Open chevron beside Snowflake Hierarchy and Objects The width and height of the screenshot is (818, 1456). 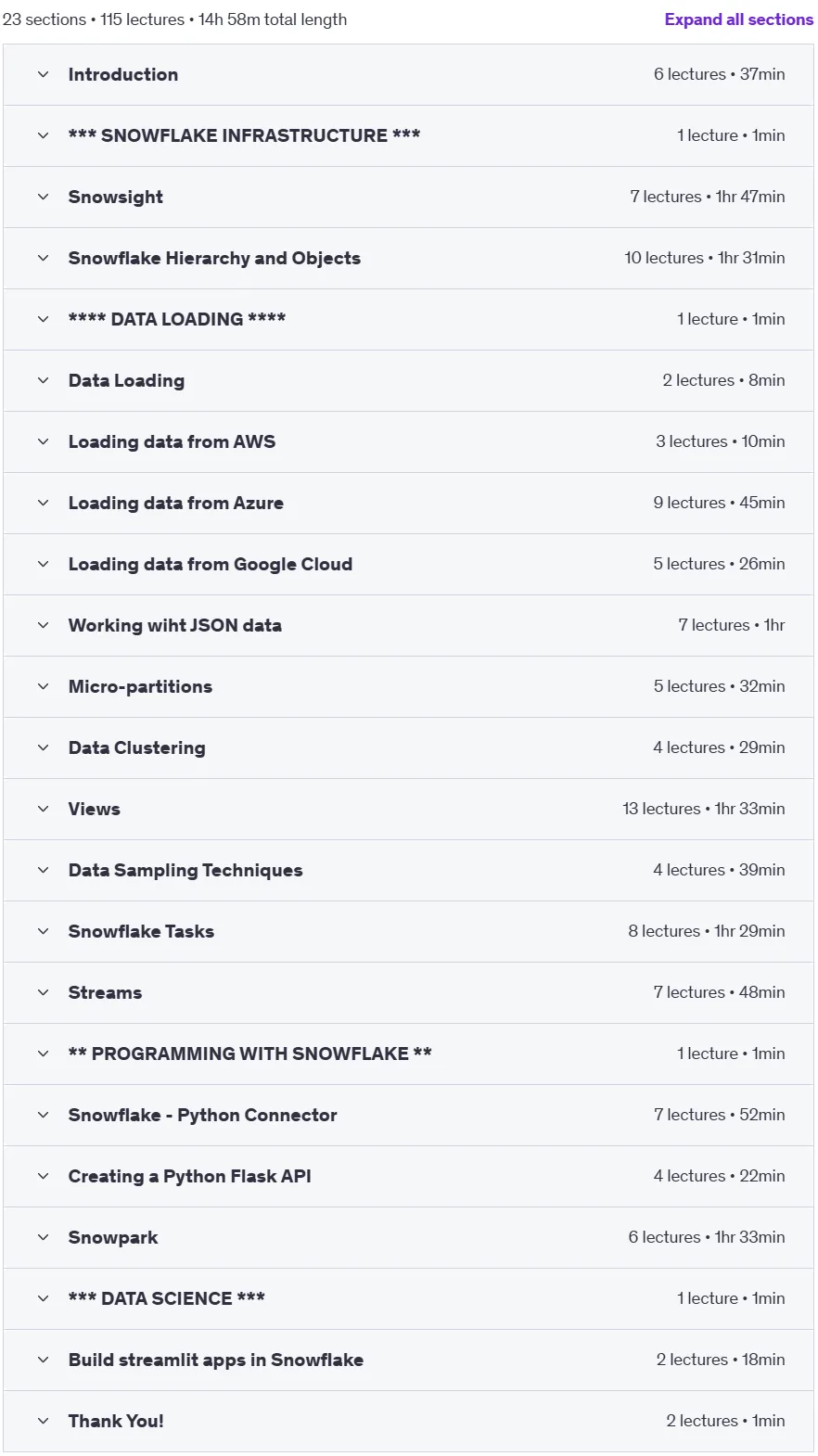coord(43,258)
